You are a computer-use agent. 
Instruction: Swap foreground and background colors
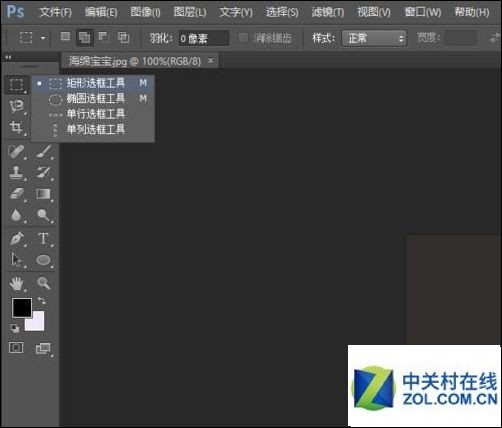[x=42, y=300]
